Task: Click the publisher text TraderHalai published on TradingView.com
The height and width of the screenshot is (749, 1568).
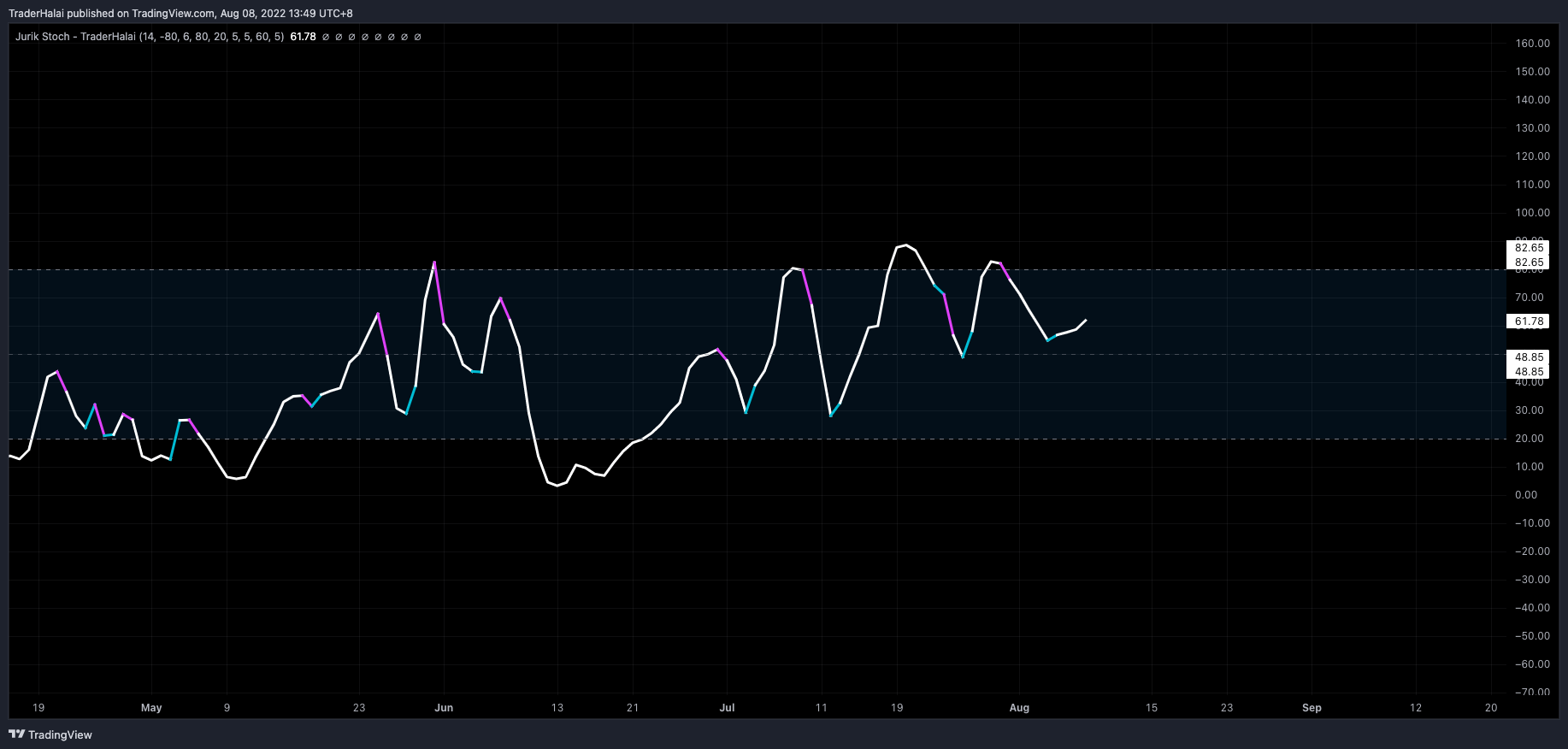Action: pos(111,13)
